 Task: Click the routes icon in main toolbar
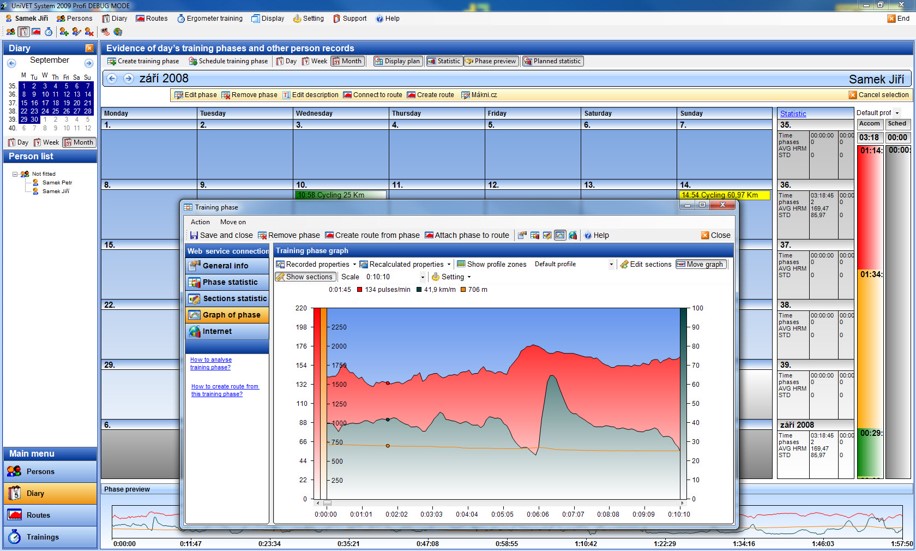tap(36, 32)
